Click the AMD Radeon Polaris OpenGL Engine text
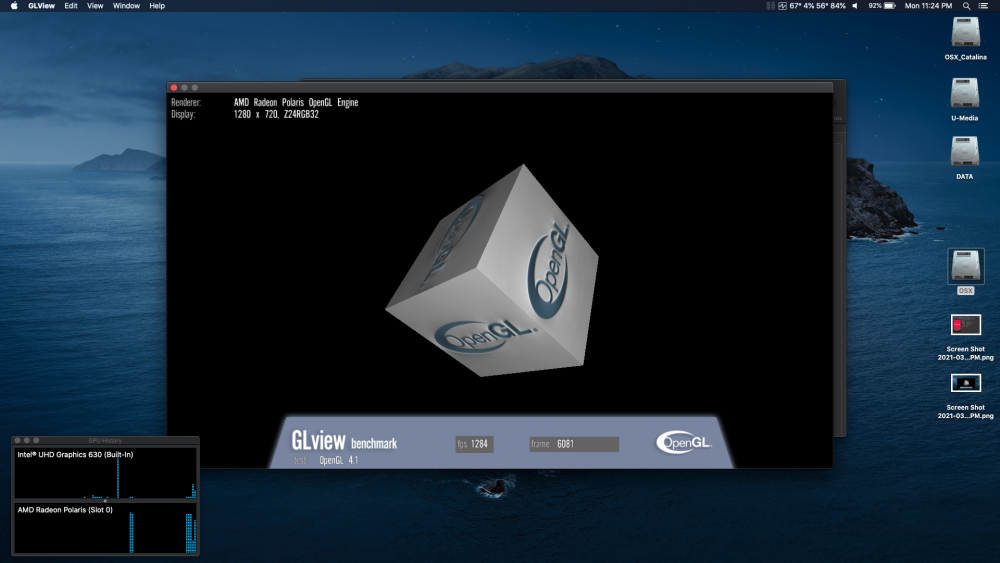The height and width of the screenshot is (563, 1000). pyautogui.click(x=296, y=102)
